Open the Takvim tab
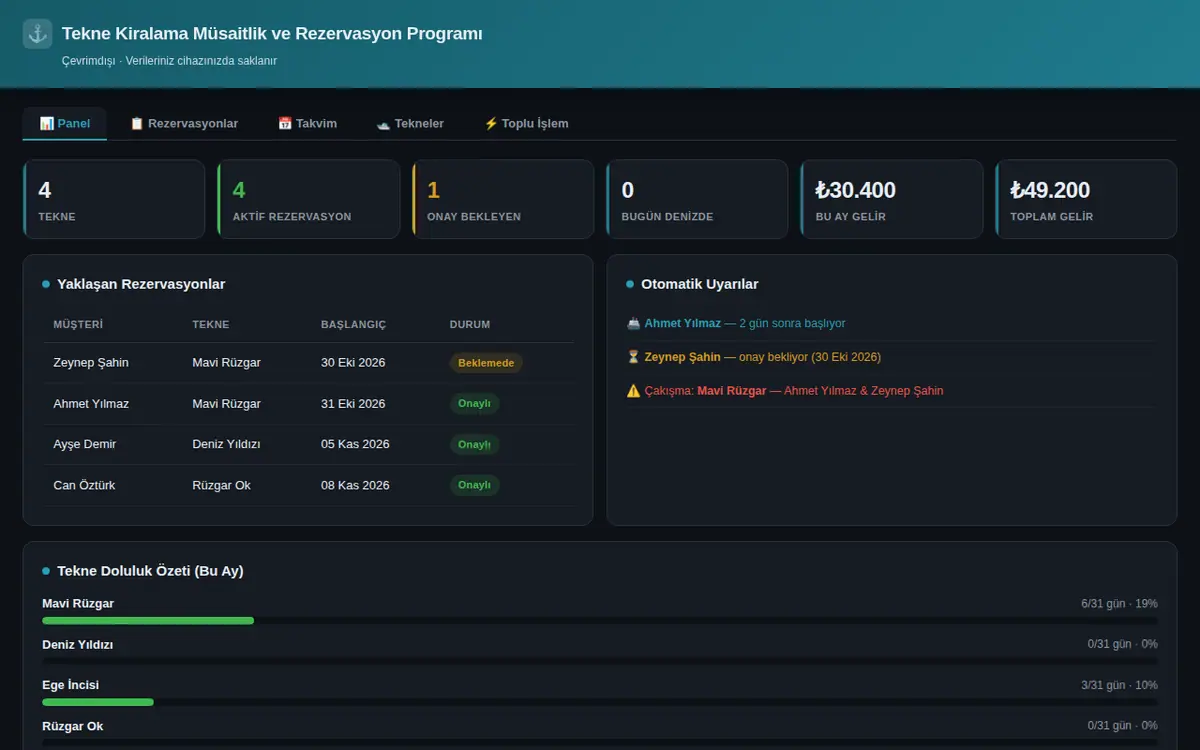This screenshot has height=750, width=1200. 307,124
